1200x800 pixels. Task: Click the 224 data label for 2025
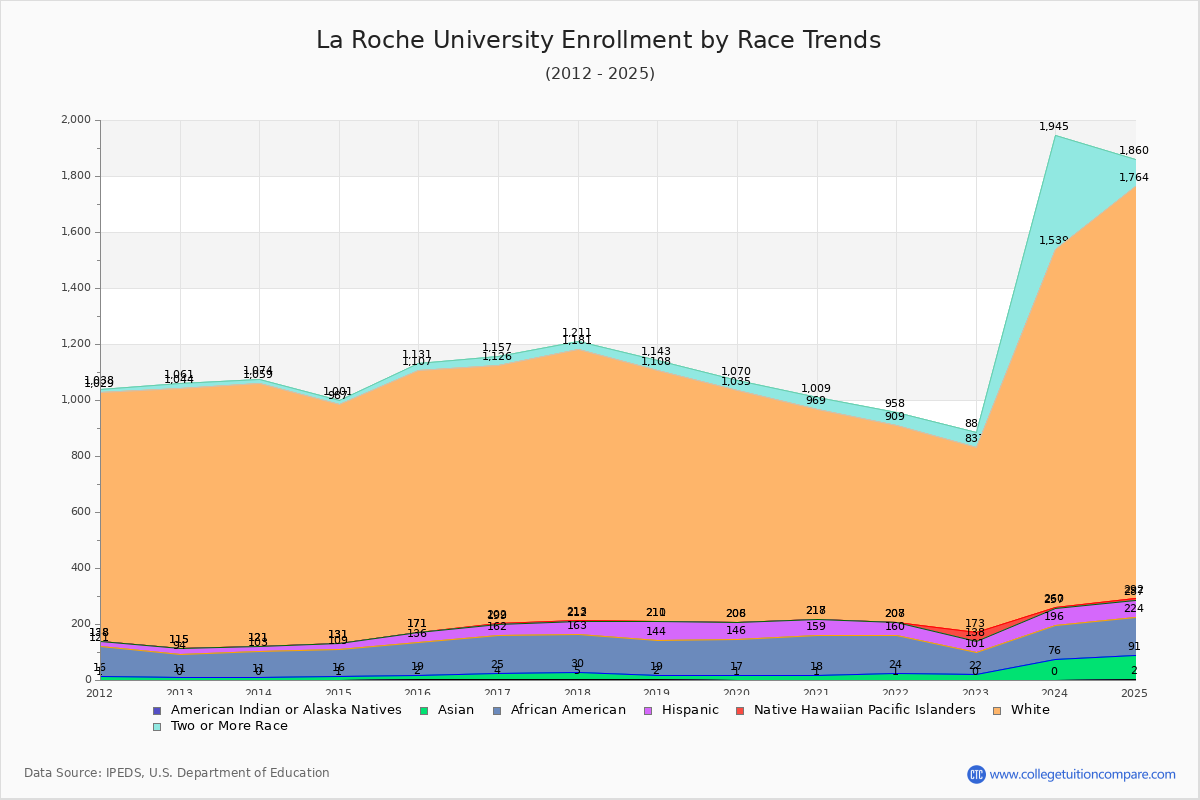click(x=1134, y=609)
